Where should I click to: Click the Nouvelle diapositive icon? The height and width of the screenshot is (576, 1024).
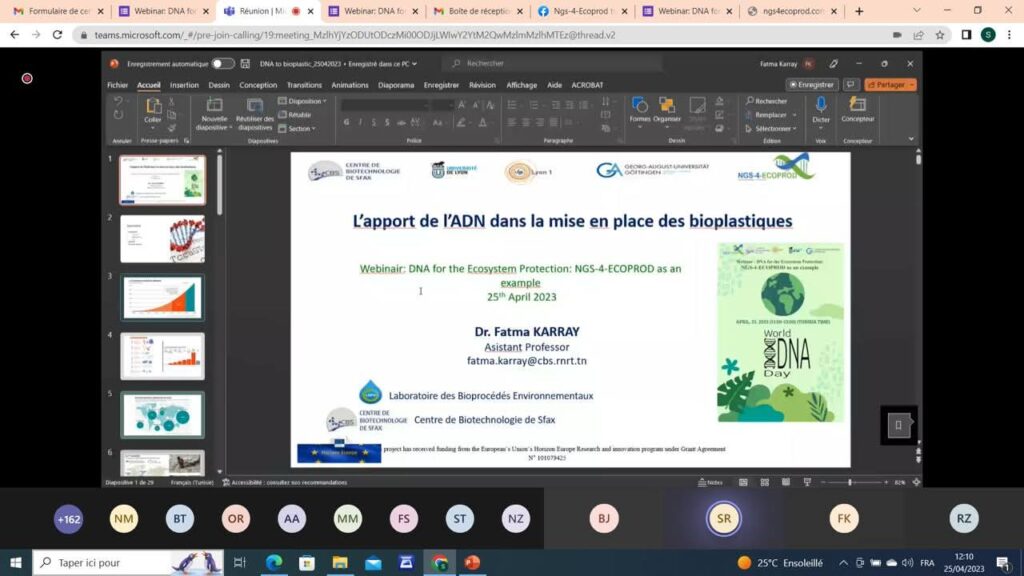coord(214,108)
